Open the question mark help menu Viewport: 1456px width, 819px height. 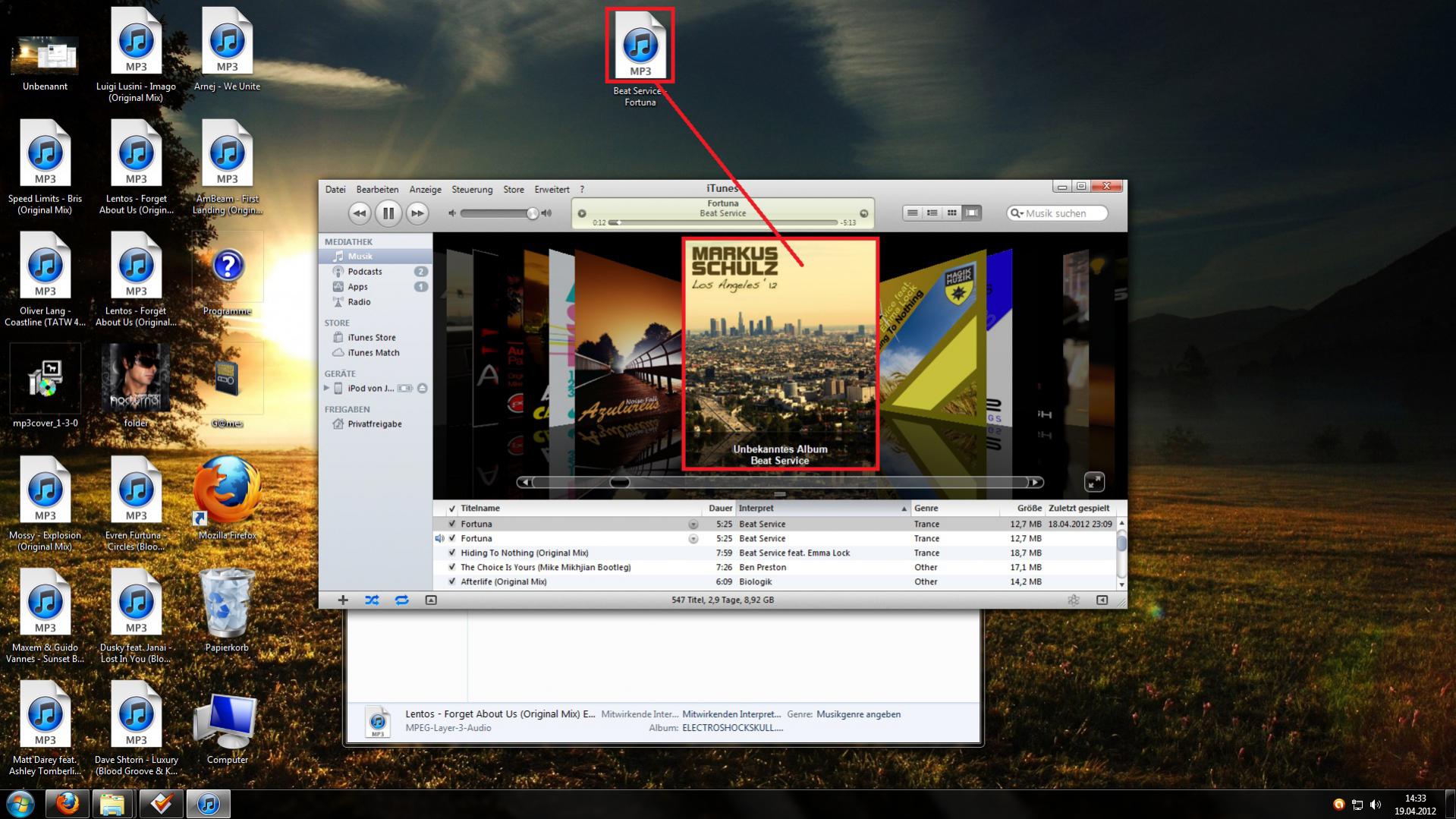pyautogui.click(x=582, y=189)
